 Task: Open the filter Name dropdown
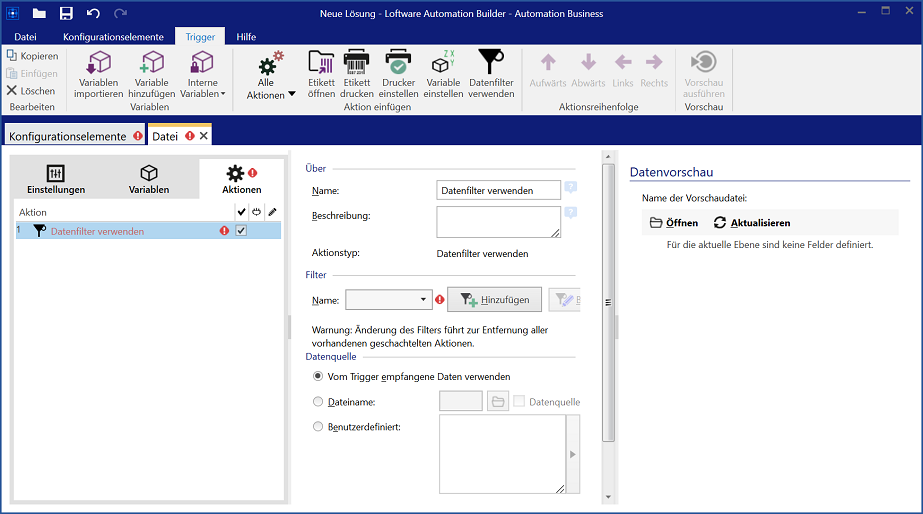424,300
